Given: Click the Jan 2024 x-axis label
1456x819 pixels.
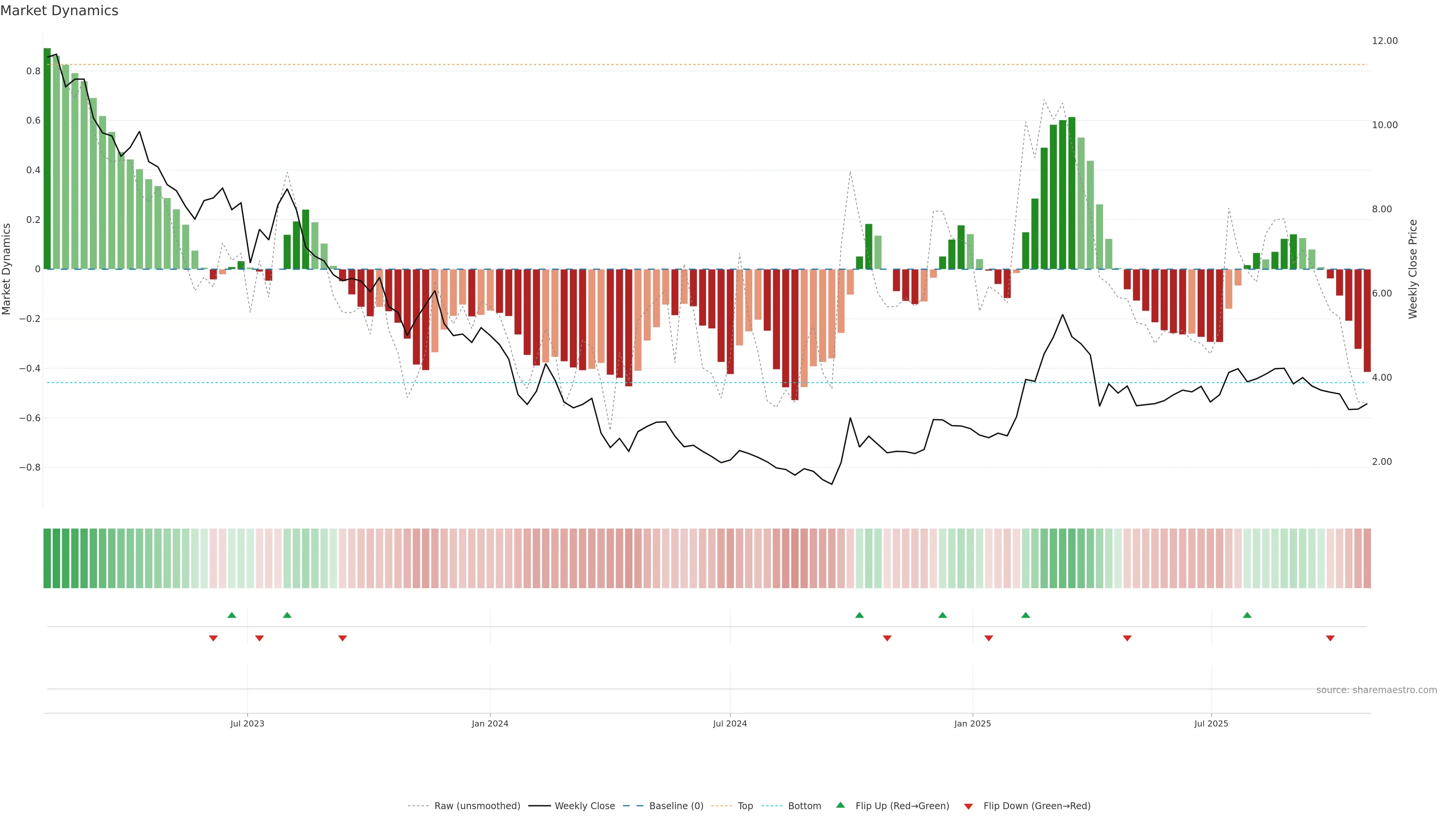Looking at the screenshot, I should (x=490, y=723).
